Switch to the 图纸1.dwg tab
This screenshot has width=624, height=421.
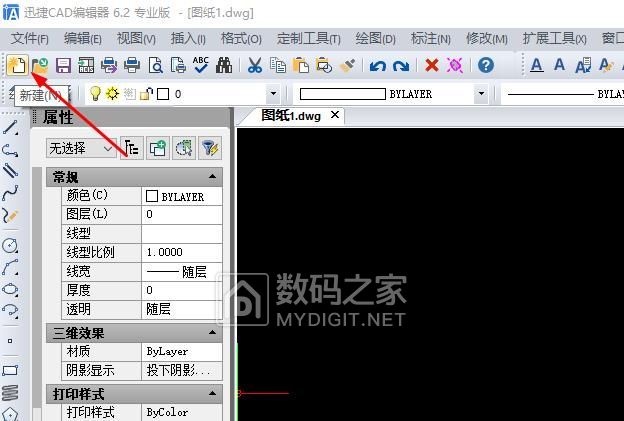(291, 116)
